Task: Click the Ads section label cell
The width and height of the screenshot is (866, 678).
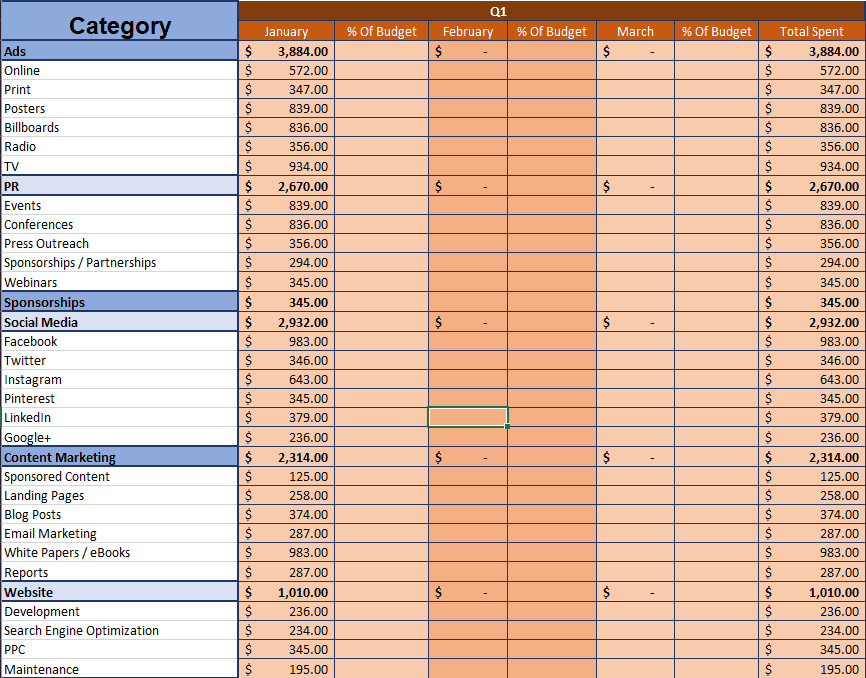Action: 119,51
